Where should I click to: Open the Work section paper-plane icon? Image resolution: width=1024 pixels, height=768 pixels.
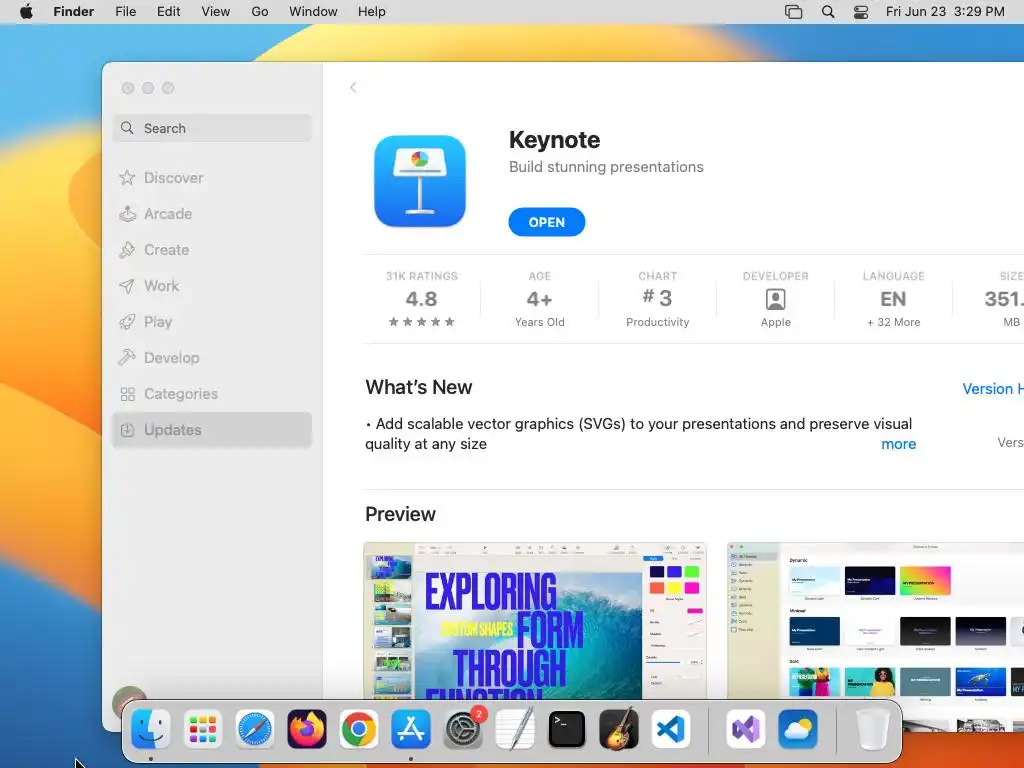pos(212,285)
